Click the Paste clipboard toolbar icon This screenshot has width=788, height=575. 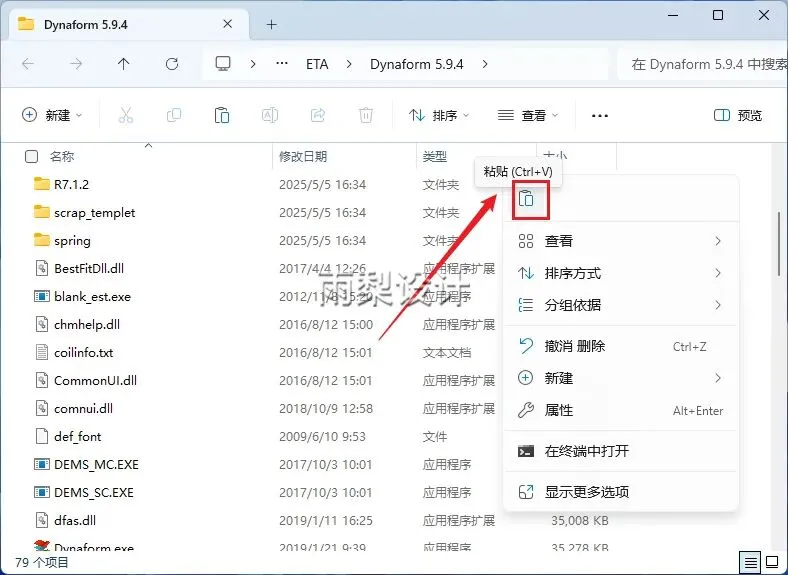click(222, 116)
